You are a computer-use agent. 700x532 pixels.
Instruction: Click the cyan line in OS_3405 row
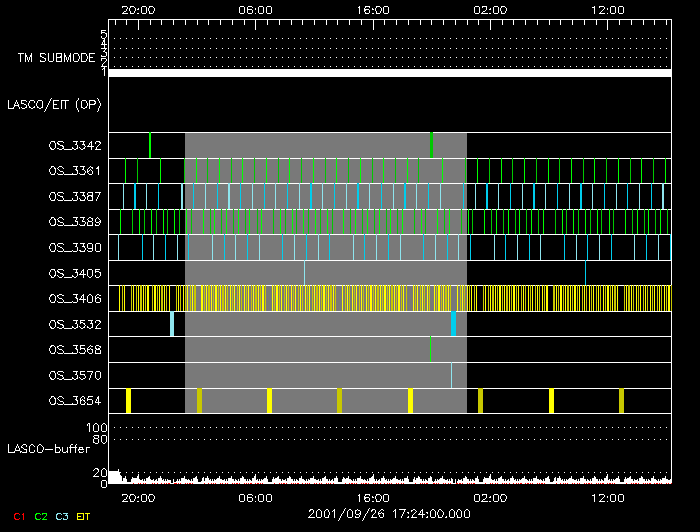(304, 272)
